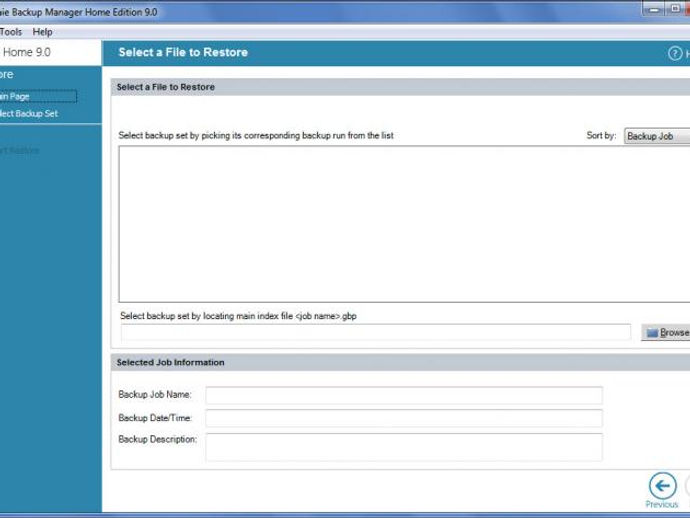Open the Help menu
690x518 pixels.
(x=42, y=32)
